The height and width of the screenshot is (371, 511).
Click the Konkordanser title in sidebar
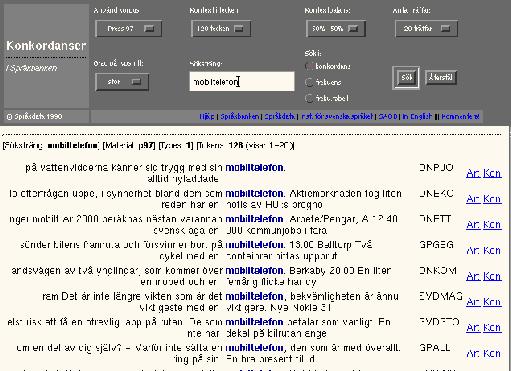tap(46, 46)
